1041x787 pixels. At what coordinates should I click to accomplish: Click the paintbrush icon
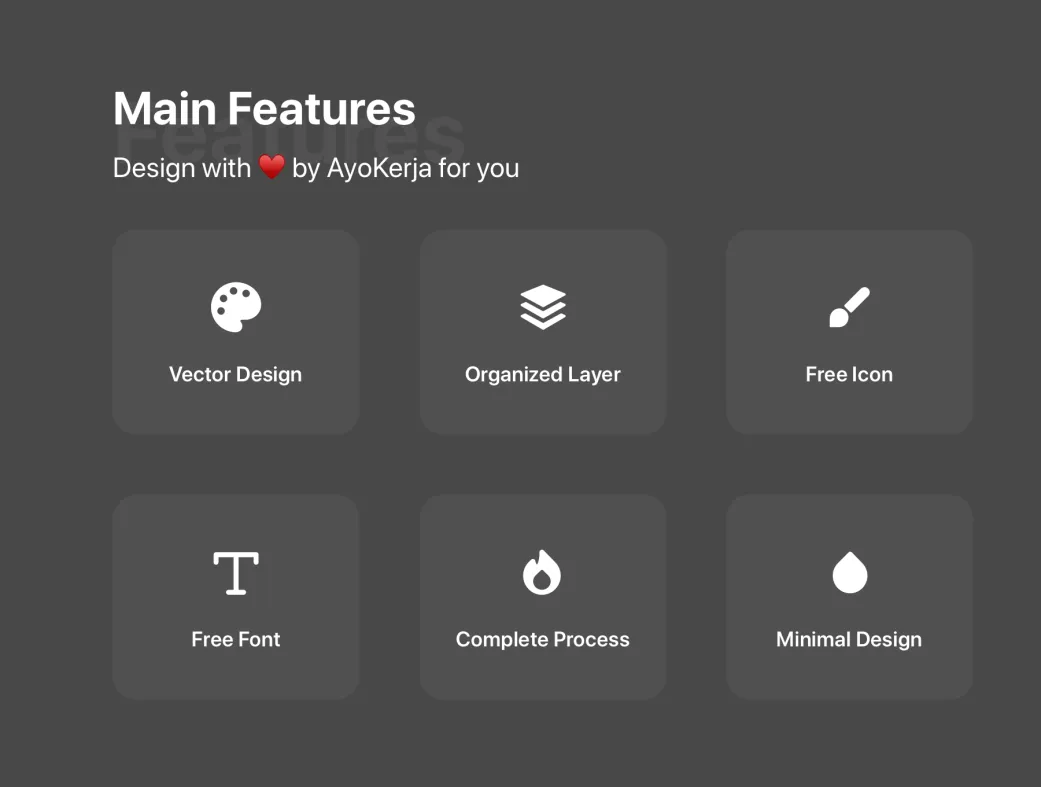coord(849,307)
